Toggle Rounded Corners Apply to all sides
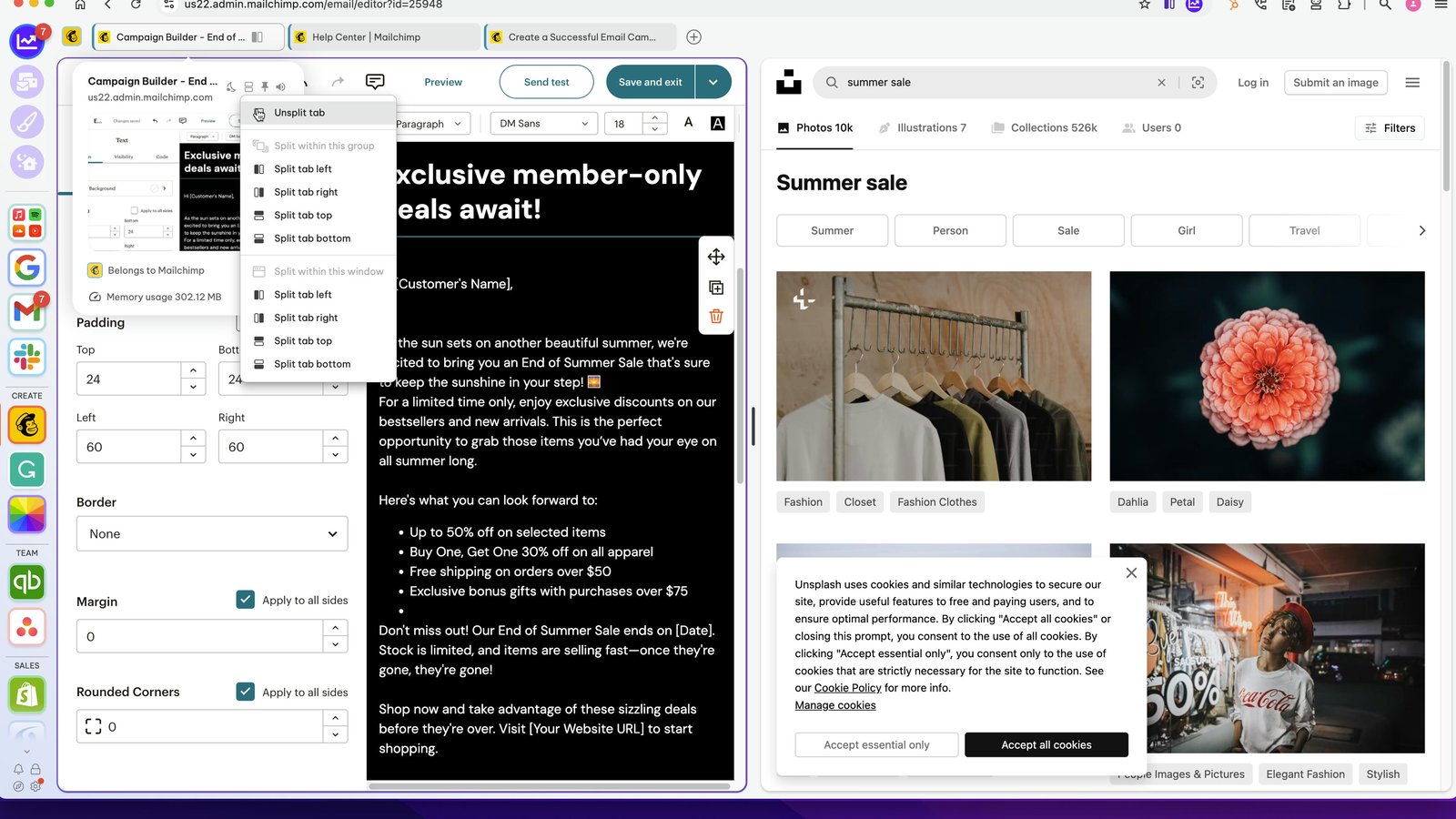The image size is (1456, 819). point(246,692)
